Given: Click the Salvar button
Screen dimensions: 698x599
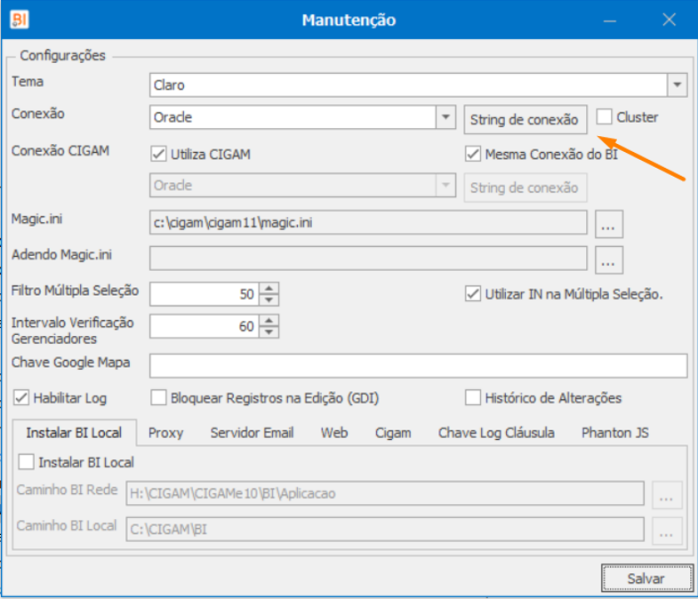Looking at the screenshot, I should click(647, 578).
